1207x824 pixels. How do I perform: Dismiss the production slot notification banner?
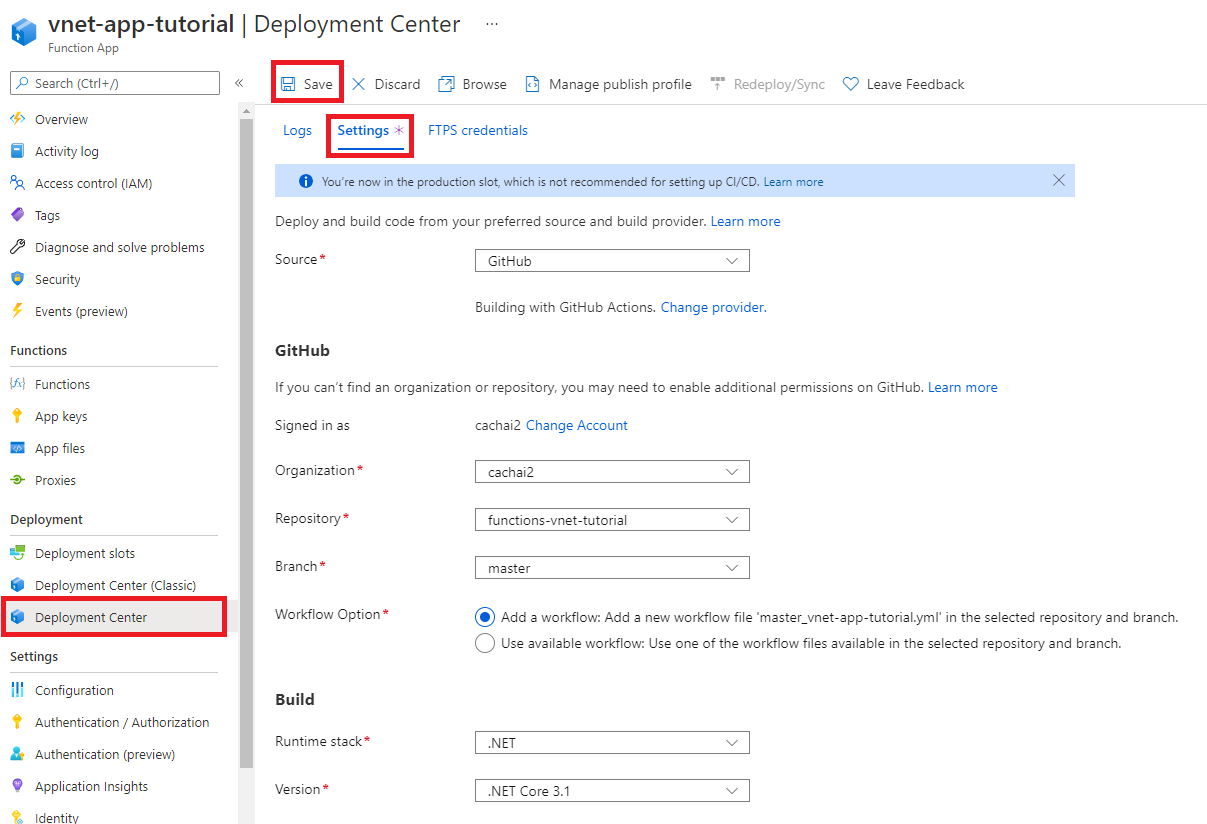point(1059,180)
